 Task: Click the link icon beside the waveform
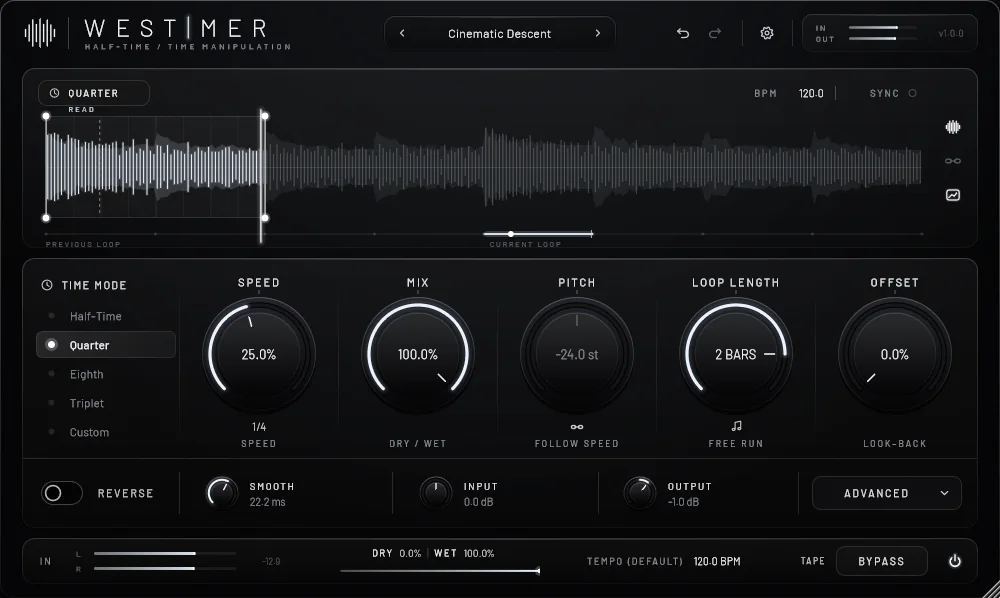(x=953, y=161)
